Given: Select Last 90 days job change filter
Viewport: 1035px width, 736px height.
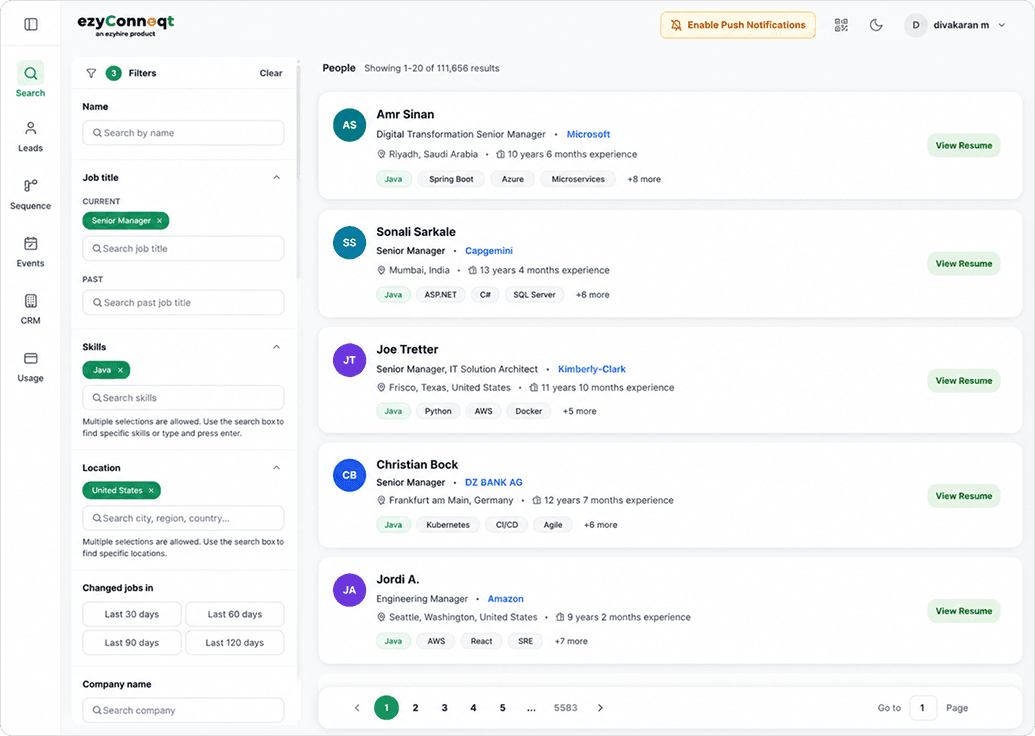Looking at the screenshot, I should tap(131, 642).
